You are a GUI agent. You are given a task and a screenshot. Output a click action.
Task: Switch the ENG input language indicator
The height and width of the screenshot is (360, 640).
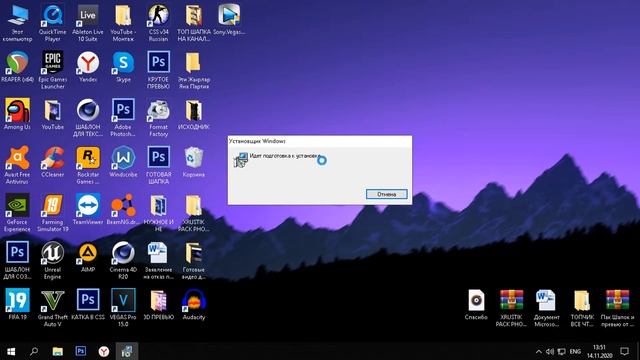575,352
